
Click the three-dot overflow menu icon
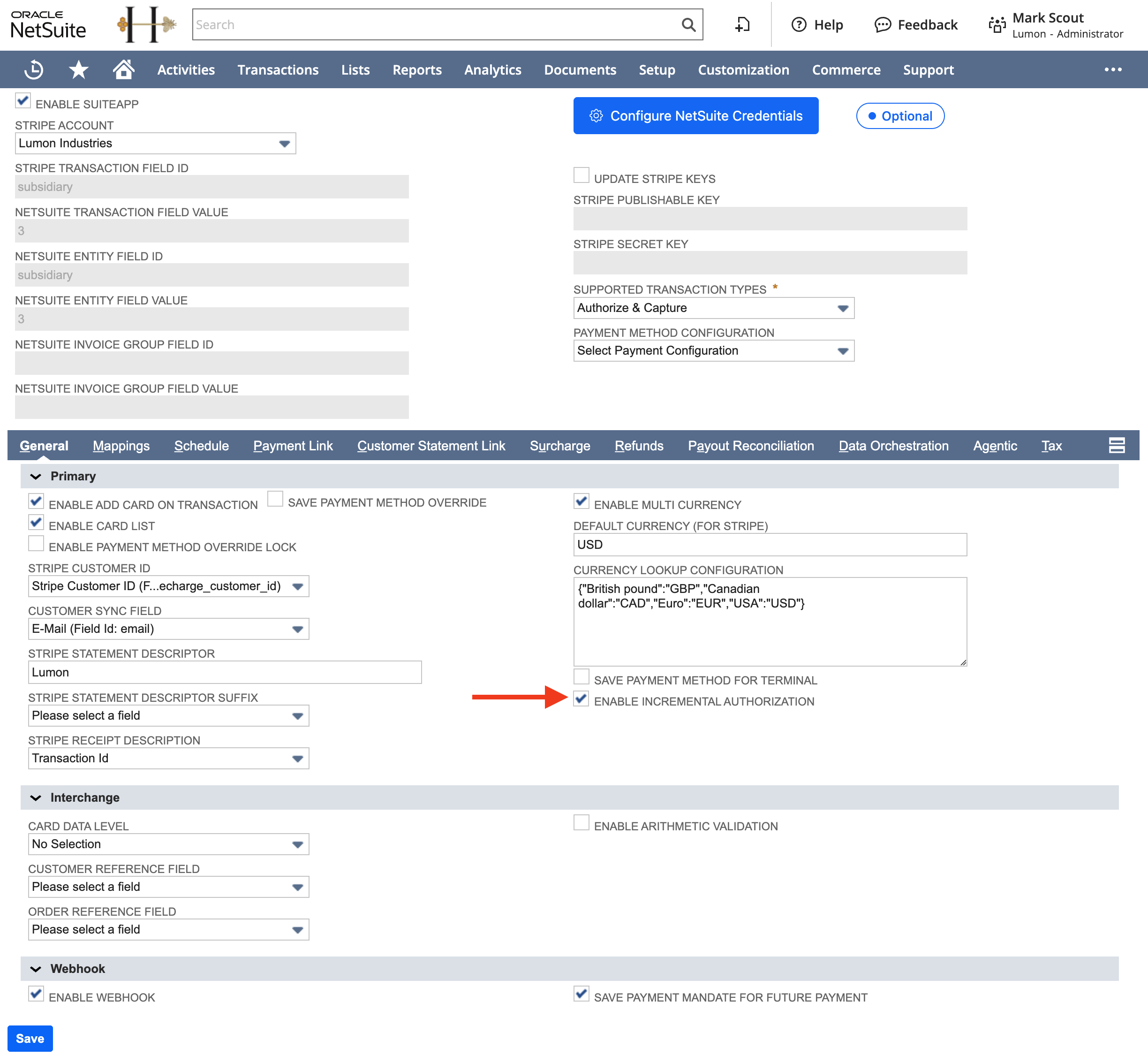(x=1113, y=69)
